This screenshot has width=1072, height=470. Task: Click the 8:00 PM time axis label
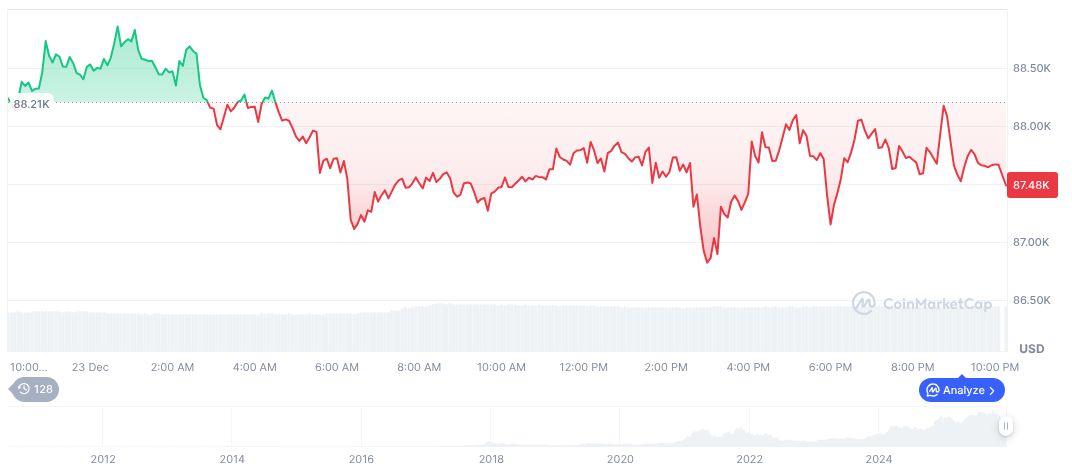[912, 367]
